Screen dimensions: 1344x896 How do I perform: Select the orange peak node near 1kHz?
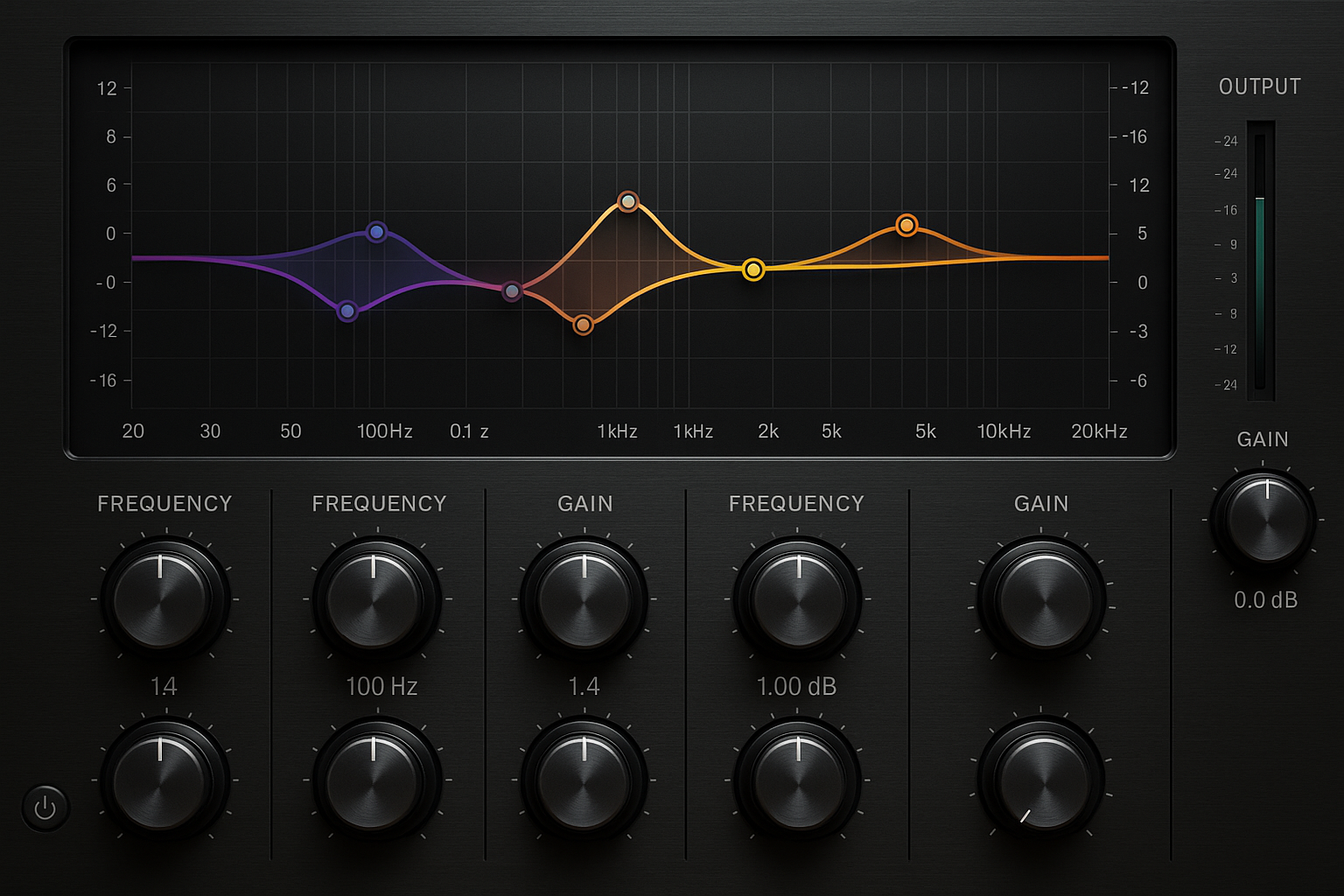coord(626,200)
